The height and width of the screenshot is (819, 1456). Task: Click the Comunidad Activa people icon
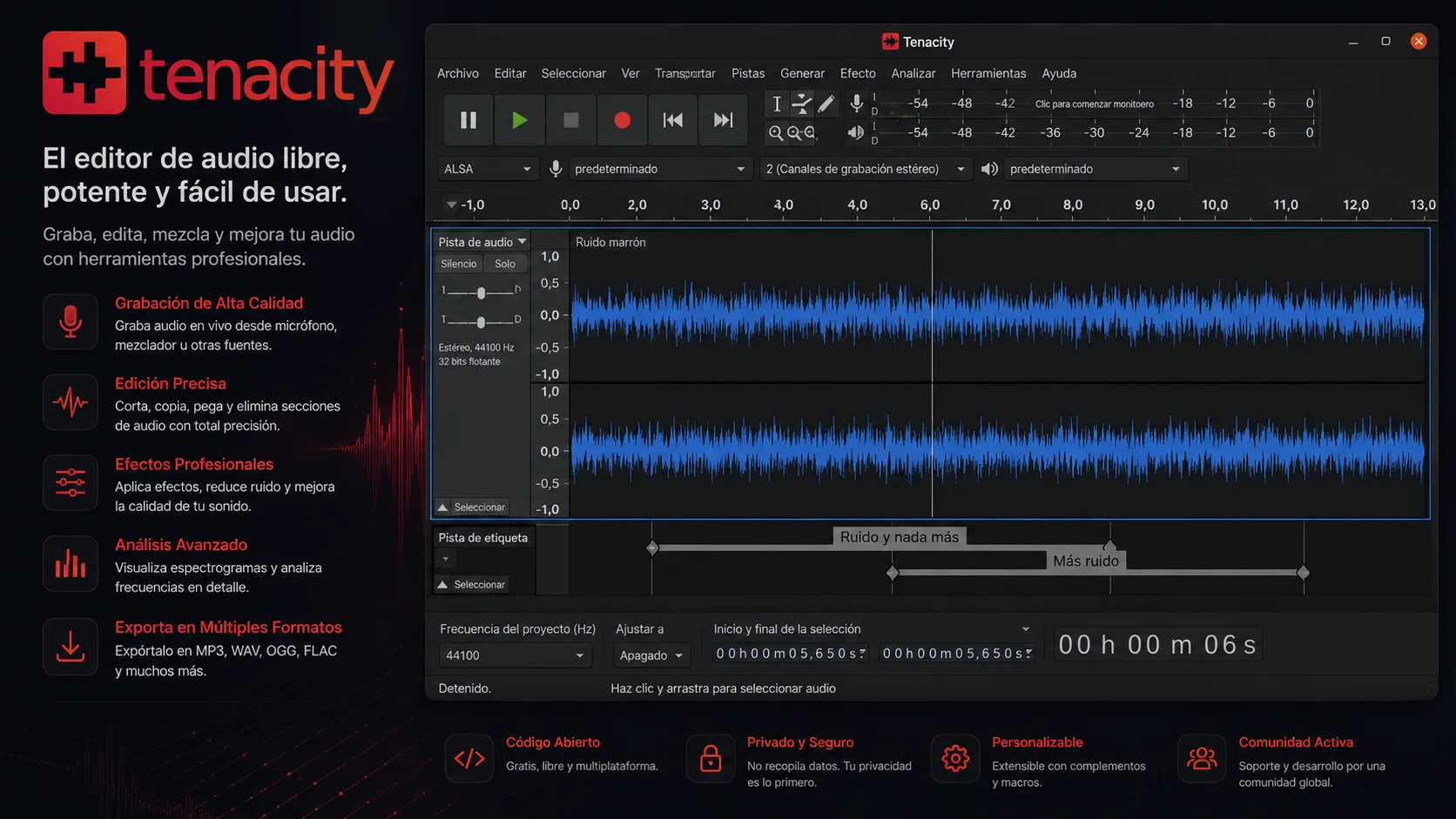(1202, 758)
